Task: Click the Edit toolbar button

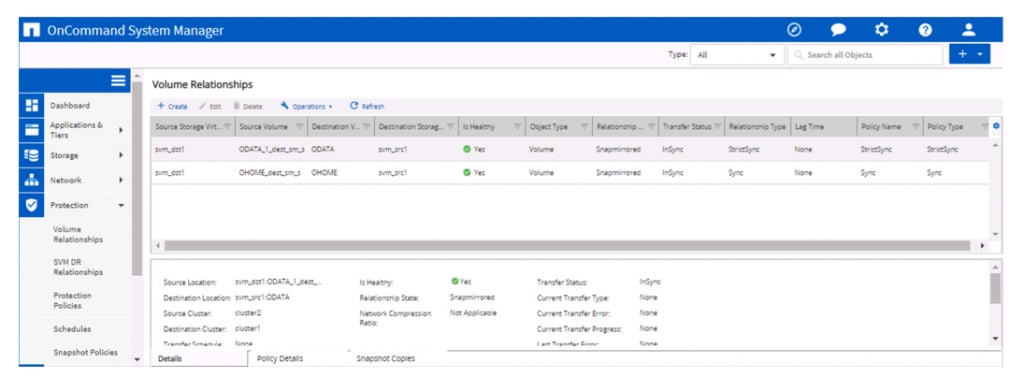Action: click(210, 106)
